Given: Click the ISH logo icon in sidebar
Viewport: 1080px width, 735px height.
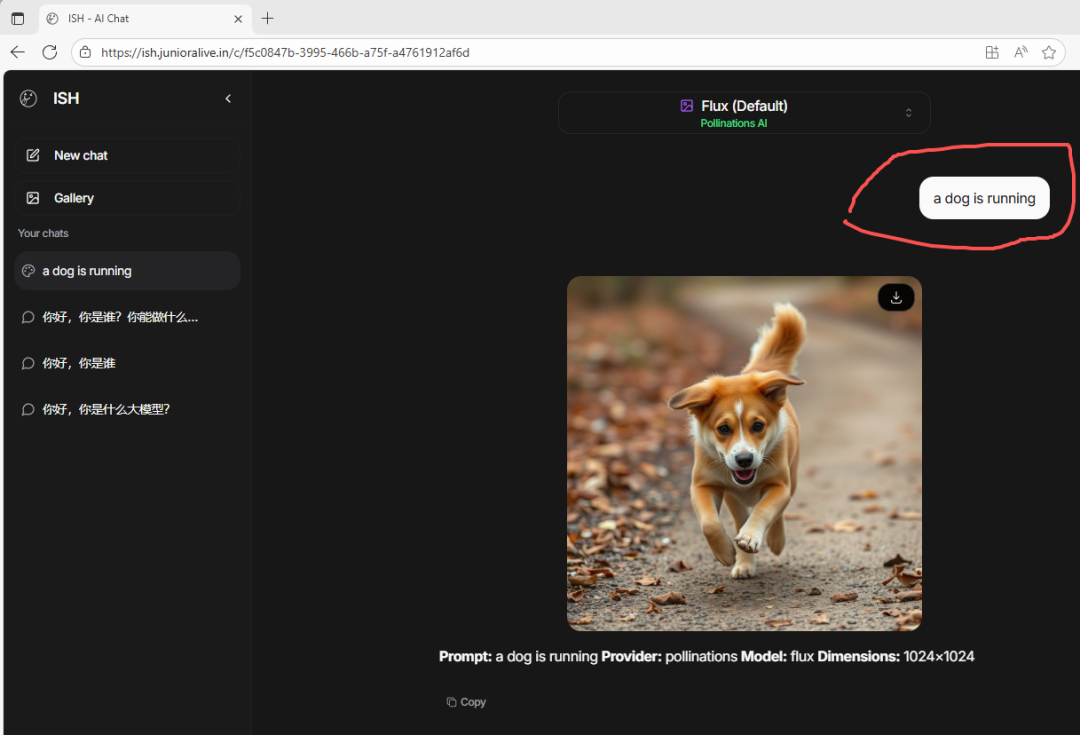Looking at the screenshot, I should coord(28,98).
